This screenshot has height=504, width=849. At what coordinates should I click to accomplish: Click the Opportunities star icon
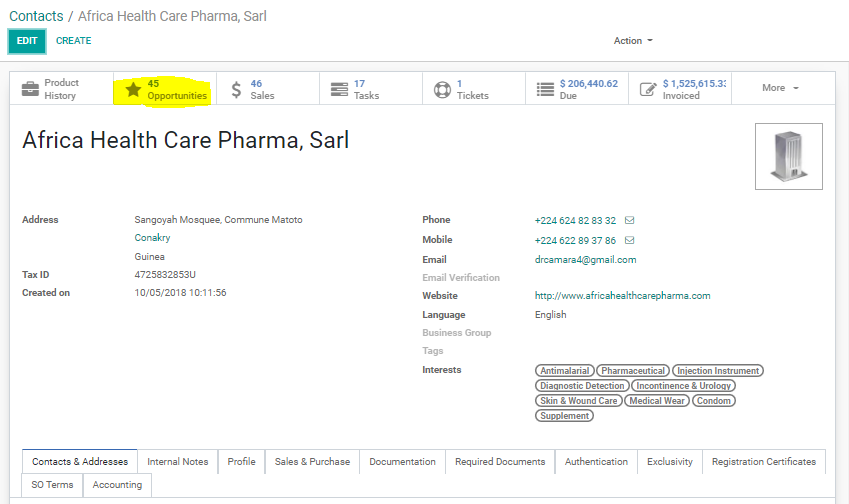pos(133,89)
